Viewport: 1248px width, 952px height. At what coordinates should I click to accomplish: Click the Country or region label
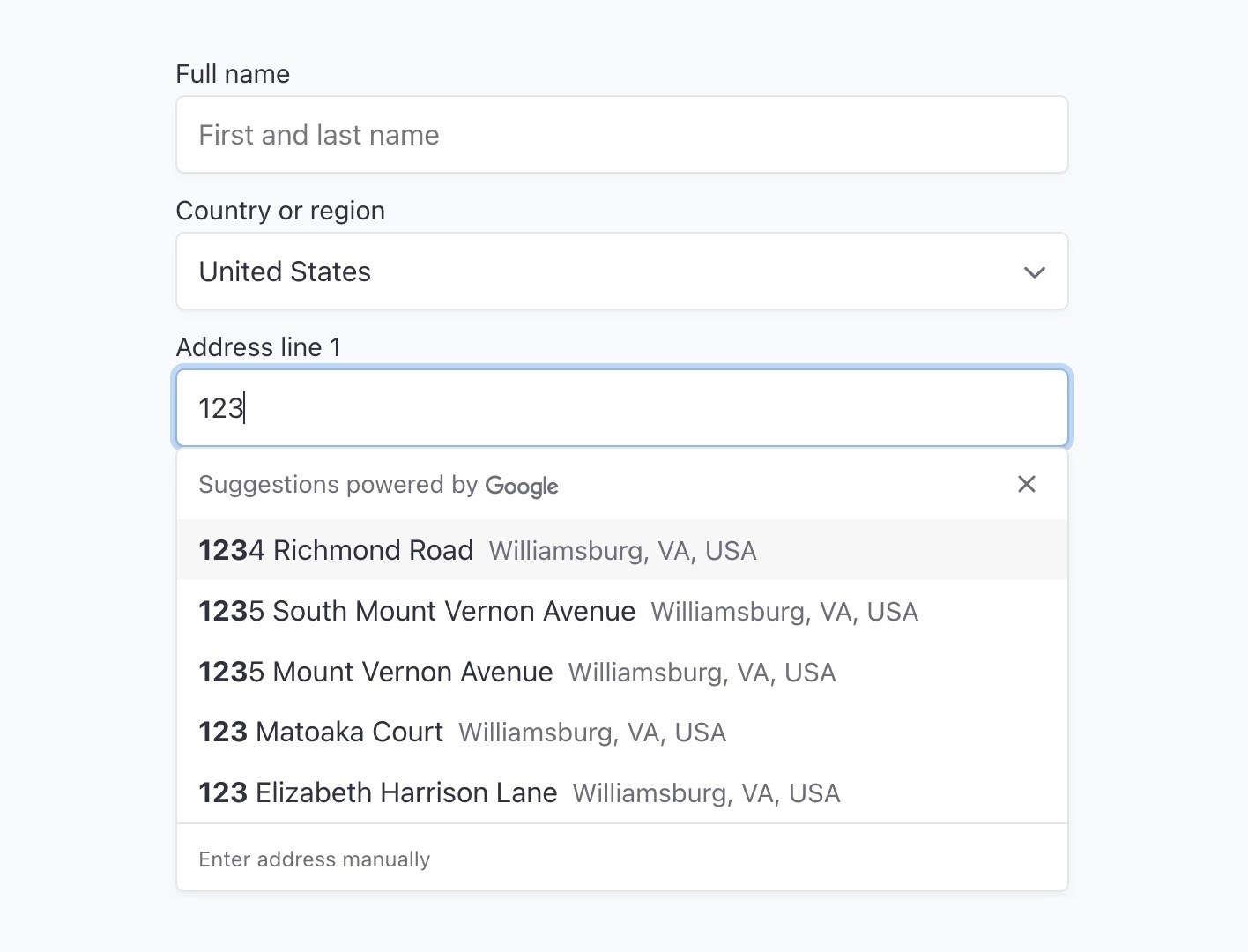pyautogui.click(x=280, y=211)
